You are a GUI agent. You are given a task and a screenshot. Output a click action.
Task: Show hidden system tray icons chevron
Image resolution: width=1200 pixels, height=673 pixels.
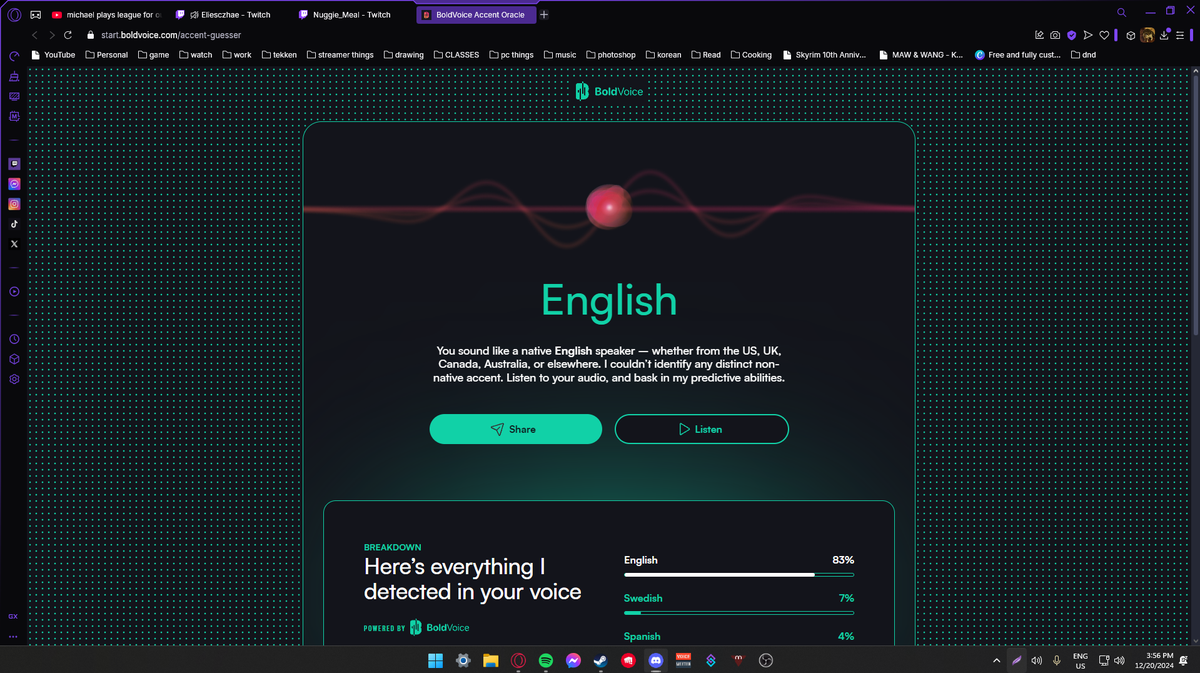996,661
